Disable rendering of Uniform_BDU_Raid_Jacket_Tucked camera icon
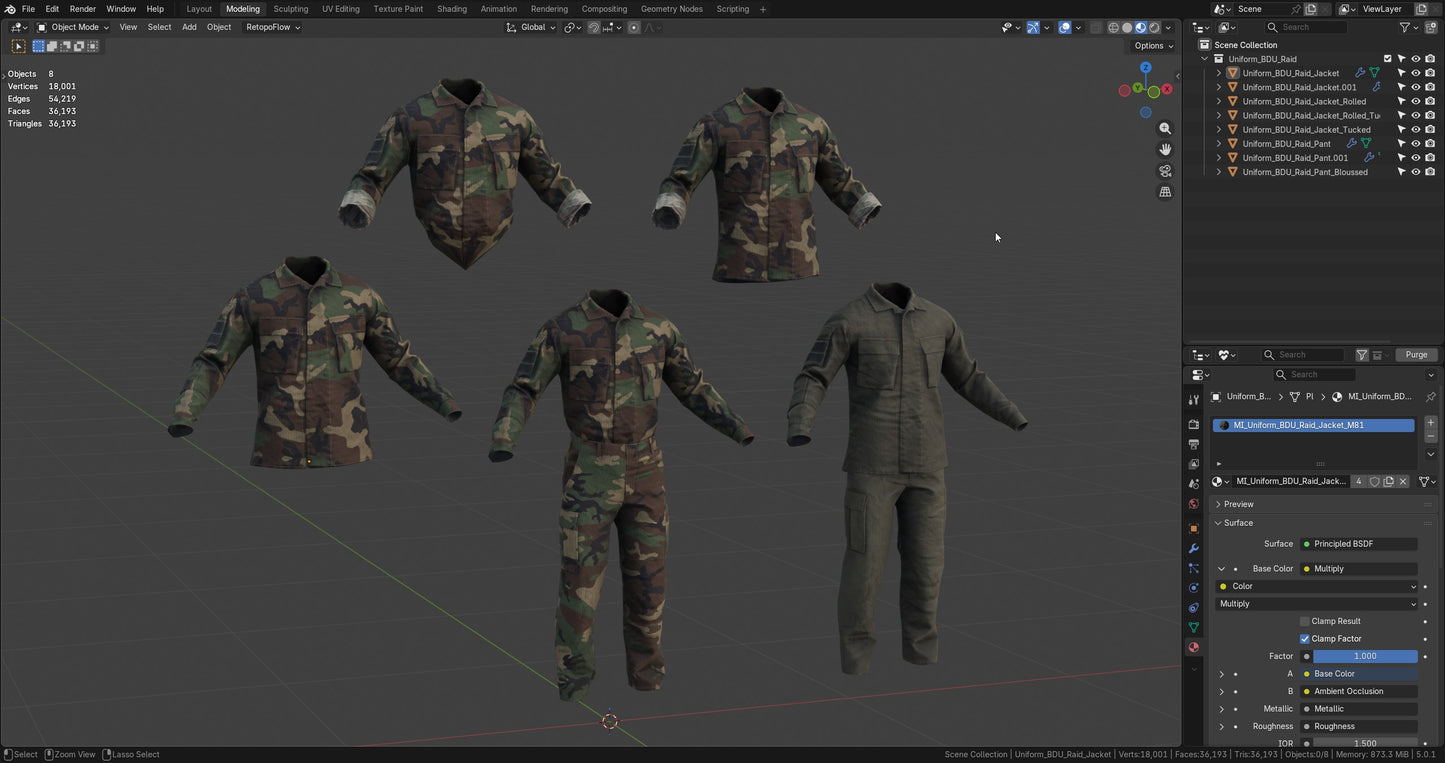1445x763 pixels. (x=1430, y=130)
